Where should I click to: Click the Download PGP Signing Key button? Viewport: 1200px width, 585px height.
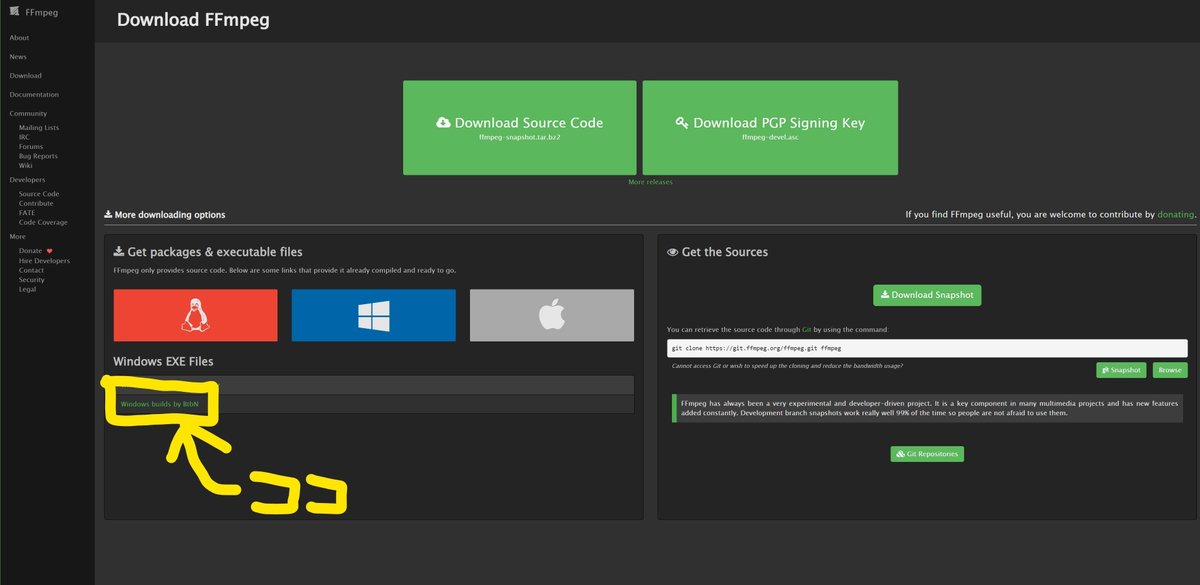coord(770,128)
